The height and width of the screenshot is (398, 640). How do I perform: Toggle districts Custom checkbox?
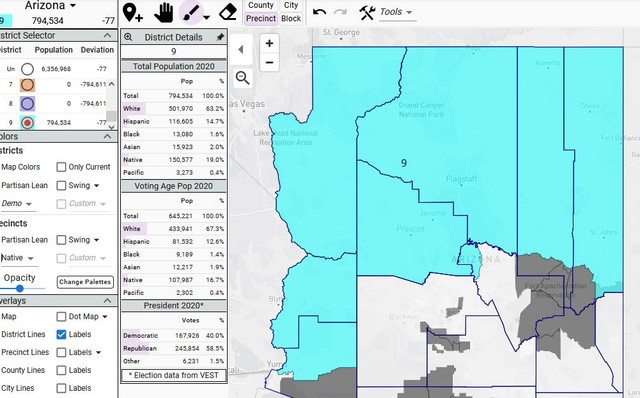(x=61, y=204)
